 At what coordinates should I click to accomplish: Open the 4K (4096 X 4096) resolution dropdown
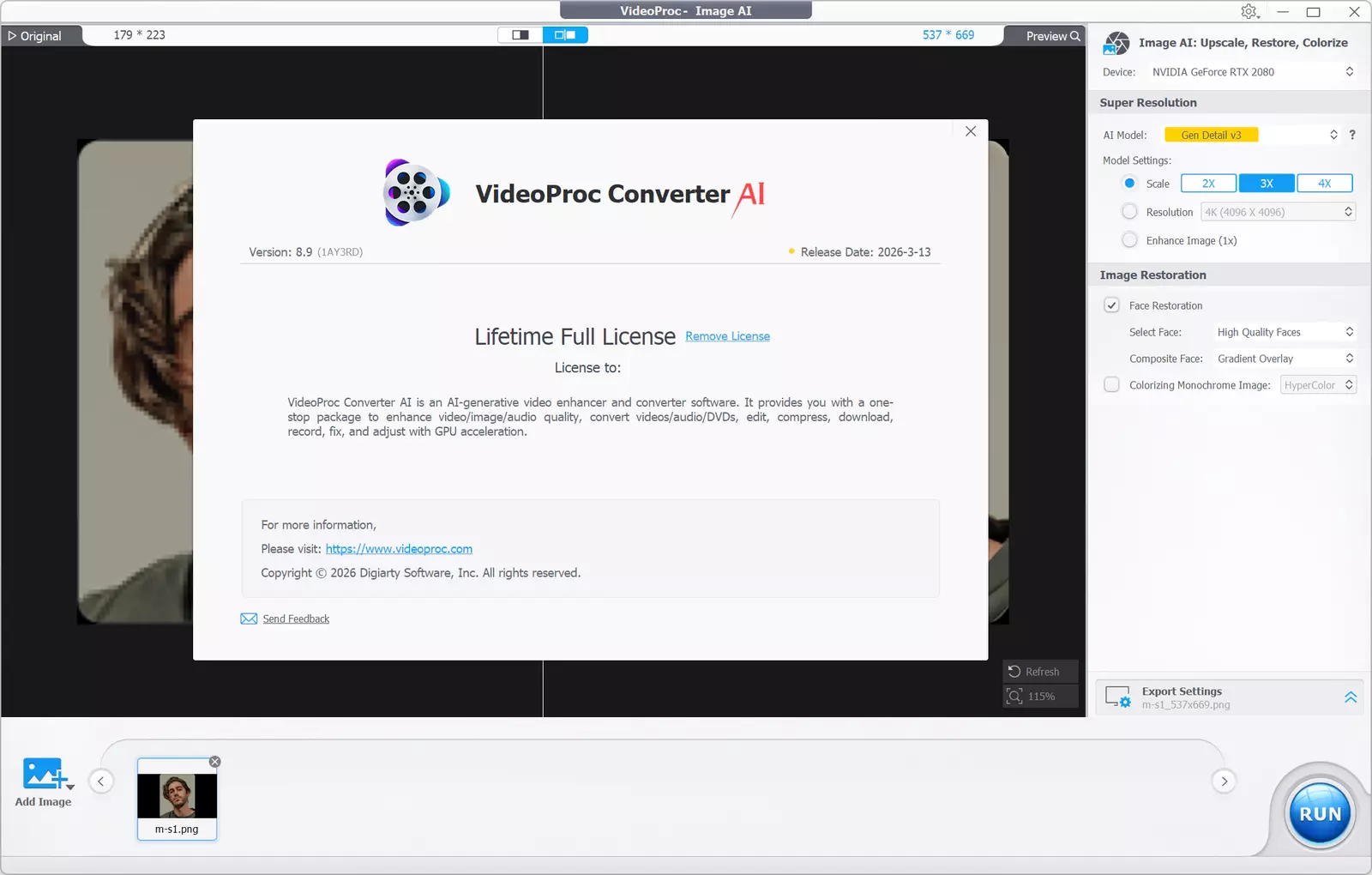coord(1278,212)
